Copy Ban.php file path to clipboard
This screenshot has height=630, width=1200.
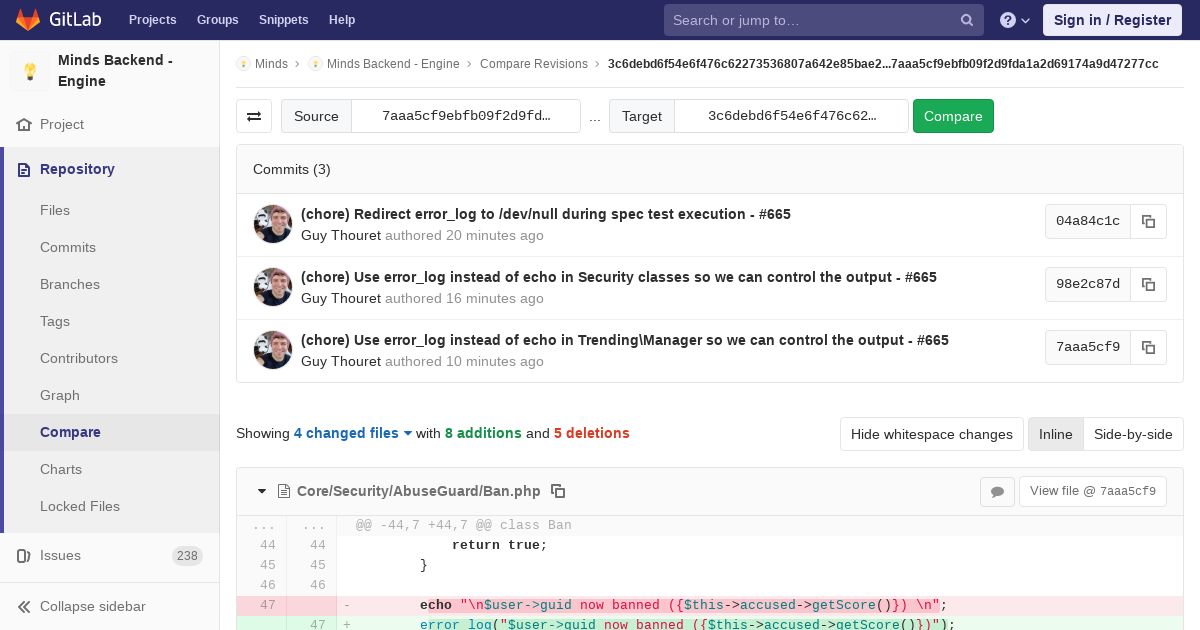(559, 491)
